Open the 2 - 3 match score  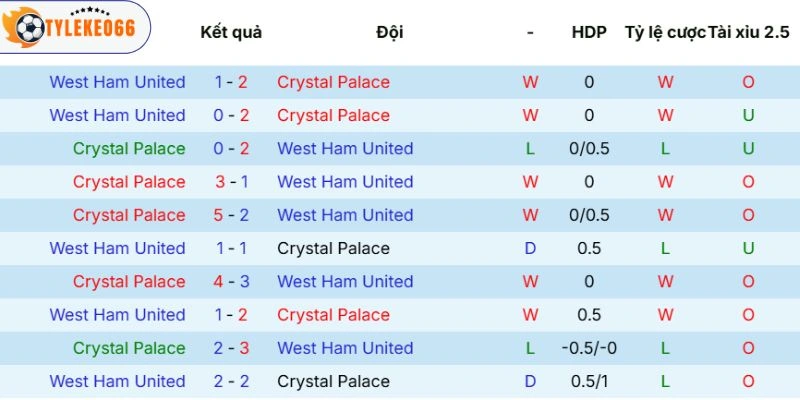231,348
